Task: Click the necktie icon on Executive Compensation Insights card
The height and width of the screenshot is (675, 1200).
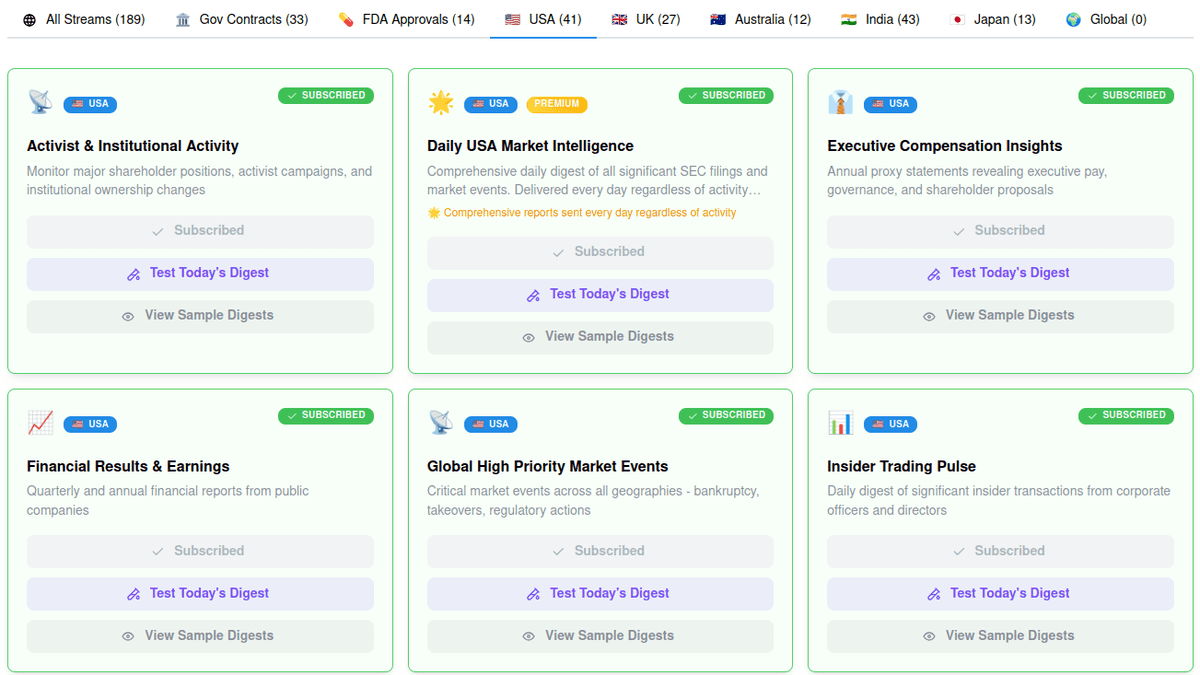Action: click(x=840, y=101)
